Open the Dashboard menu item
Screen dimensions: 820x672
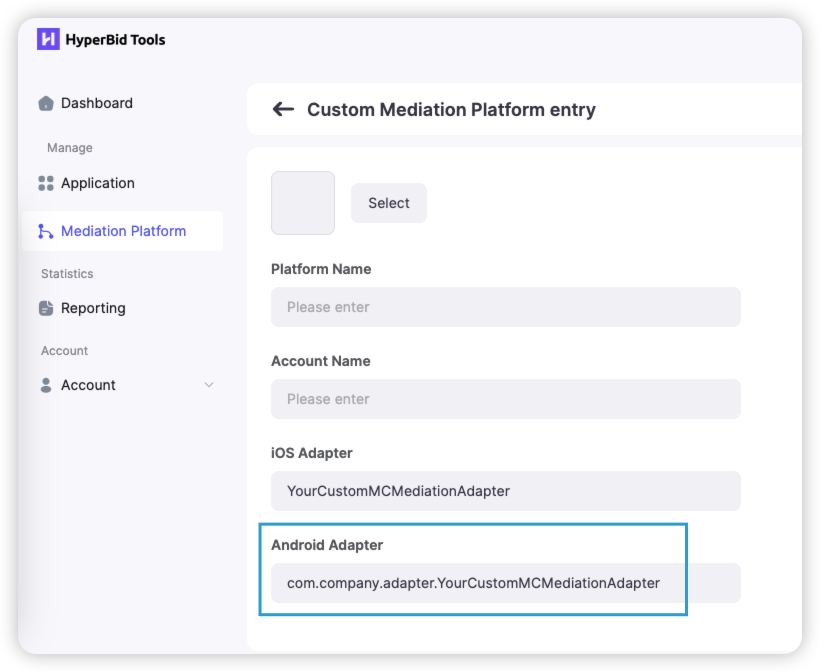point(97,103)
